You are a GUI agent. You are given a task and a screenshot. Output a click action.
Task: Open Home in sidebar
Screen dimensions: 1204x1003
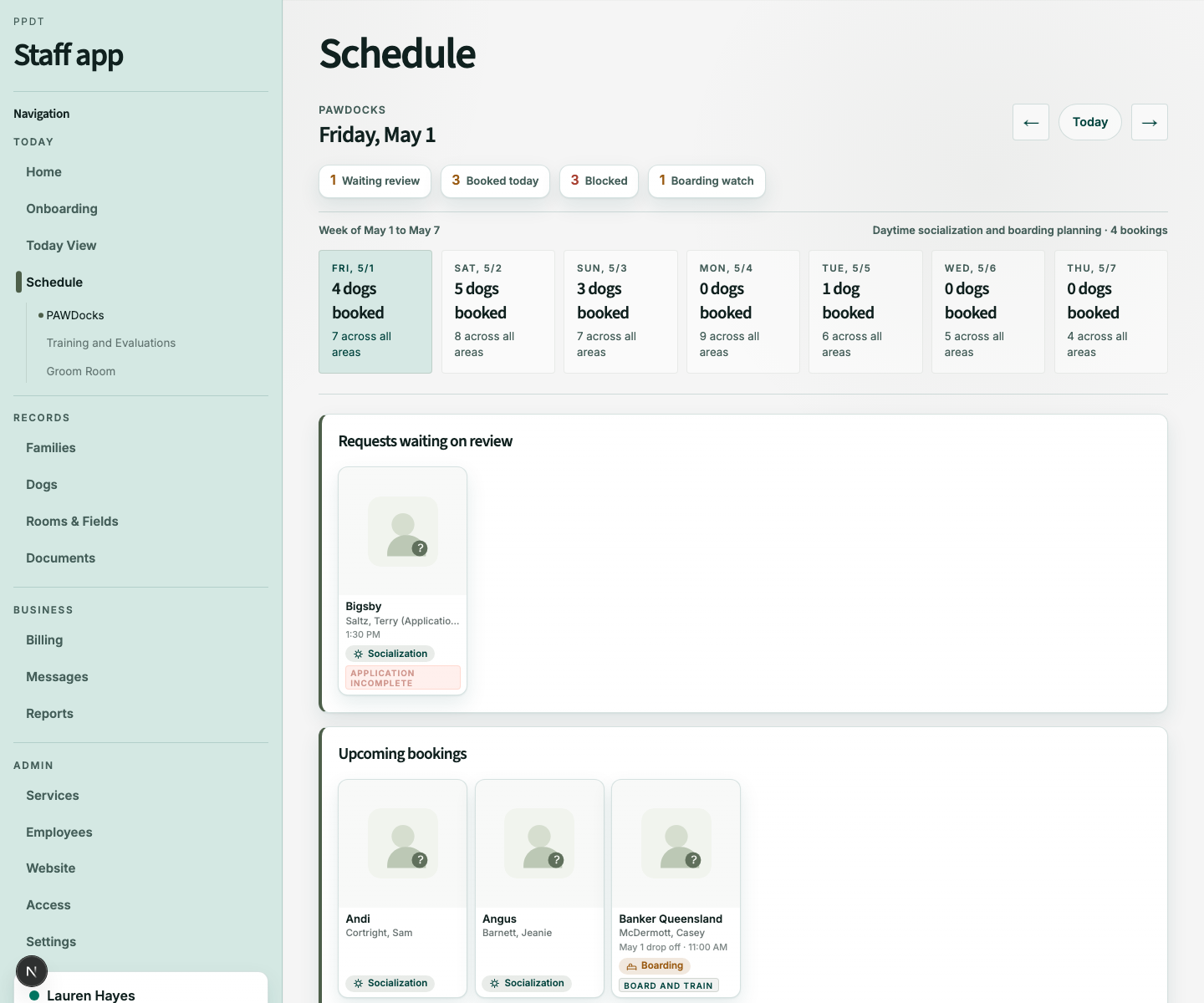[x=43, y=172]
